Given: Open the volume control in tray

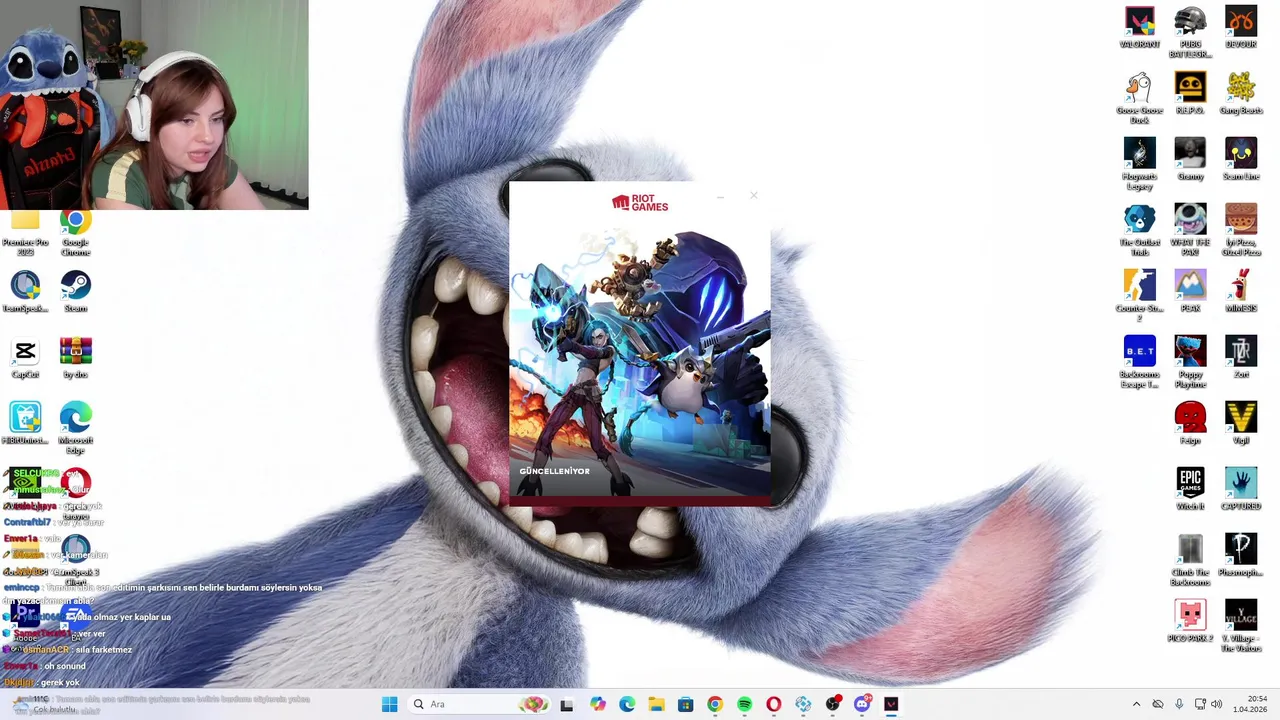Looking at the screenshot, I should (1217, 704).
